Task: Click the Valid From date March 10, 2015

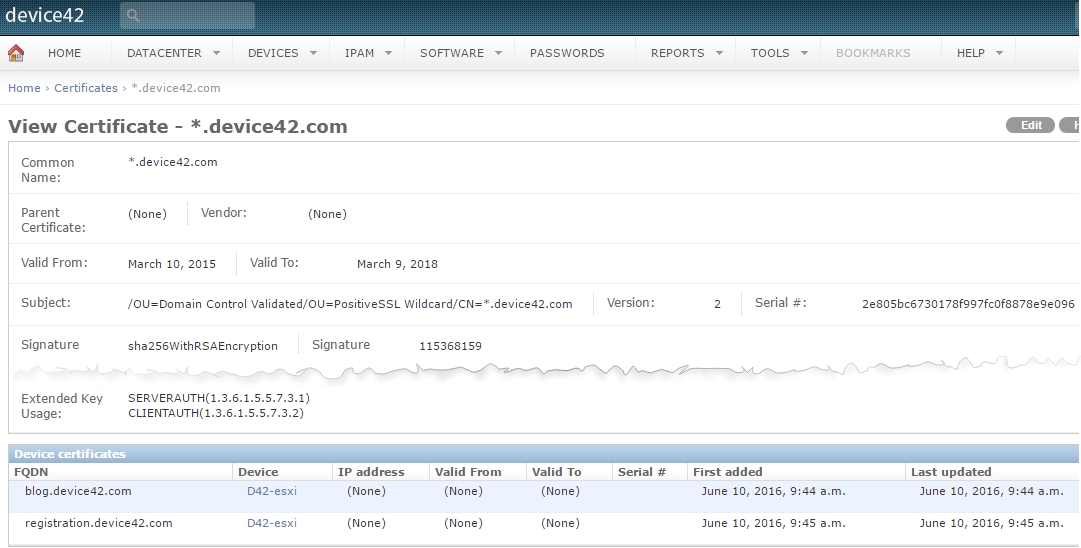Action: click(172, 264)
